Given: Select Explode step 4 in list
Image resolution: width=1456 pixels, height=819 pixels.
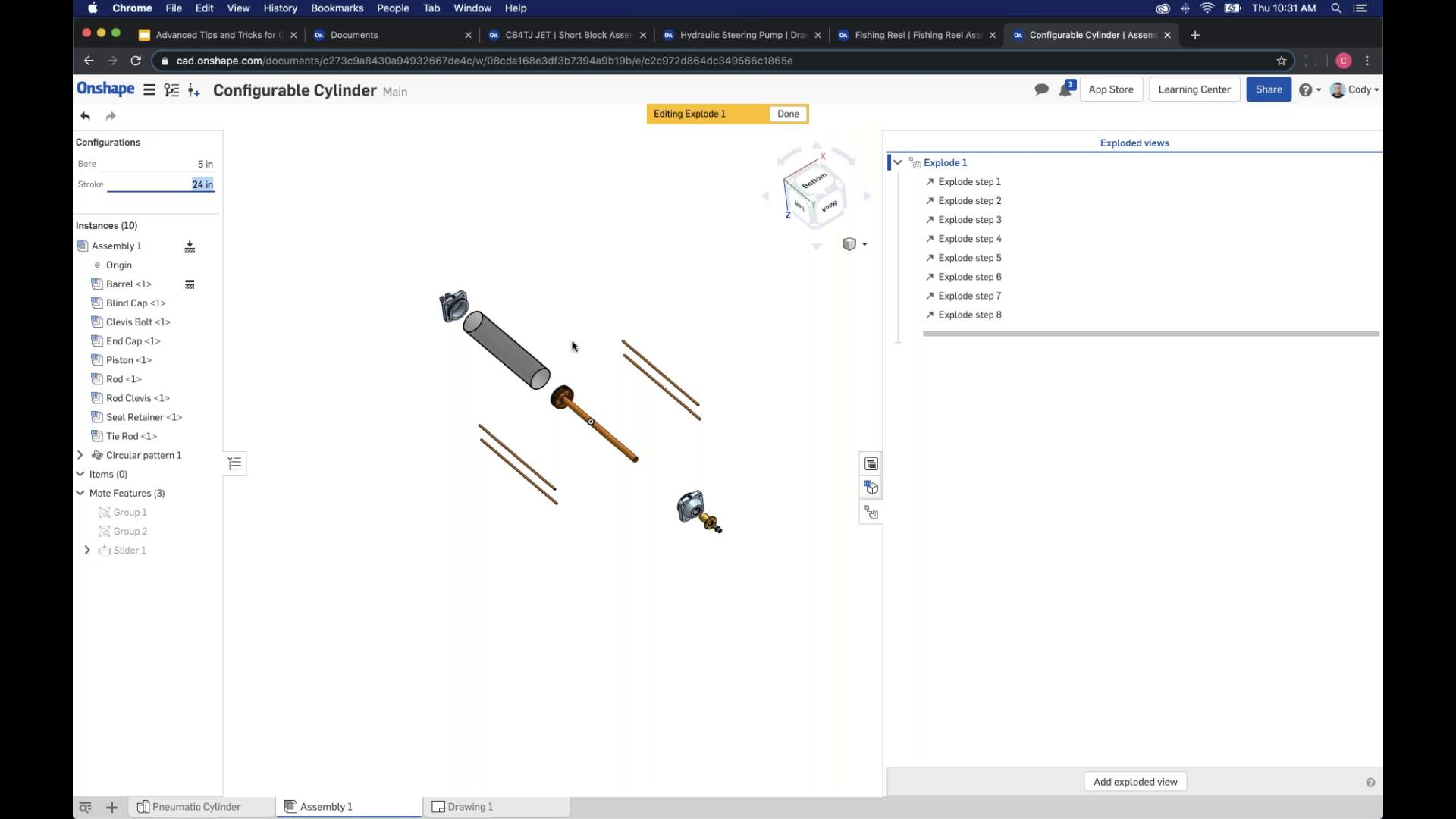Looking at the screenshot, I should point(970,239).
